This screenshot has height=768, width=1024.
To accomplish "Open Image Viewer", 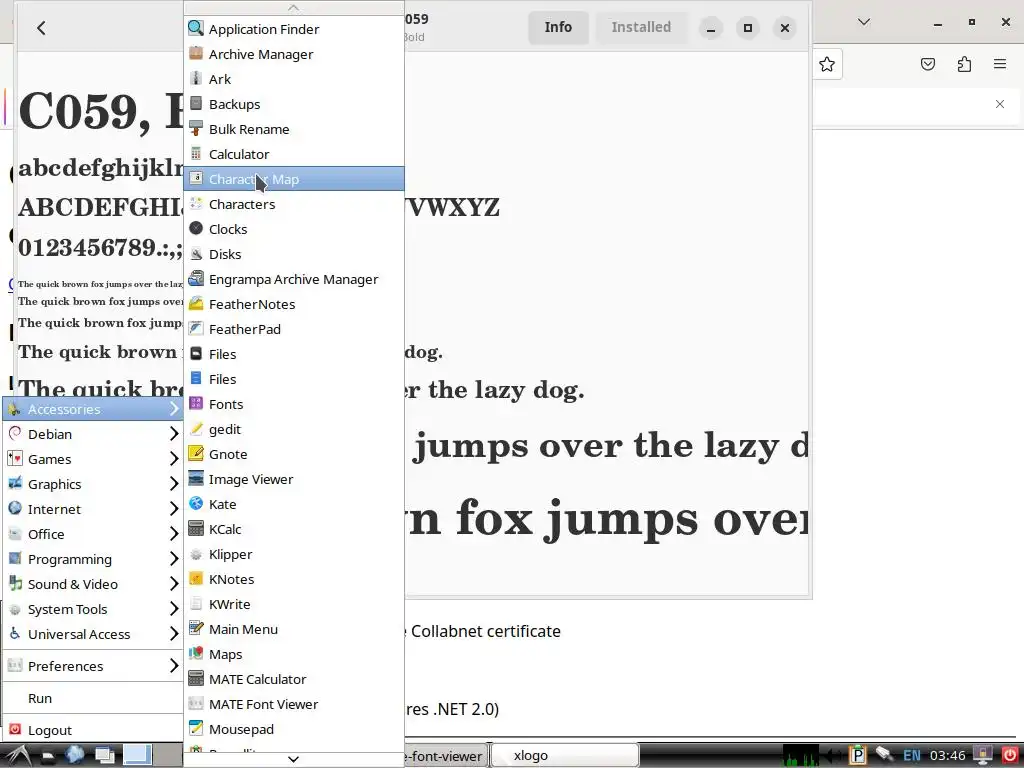I will point(294,479).
